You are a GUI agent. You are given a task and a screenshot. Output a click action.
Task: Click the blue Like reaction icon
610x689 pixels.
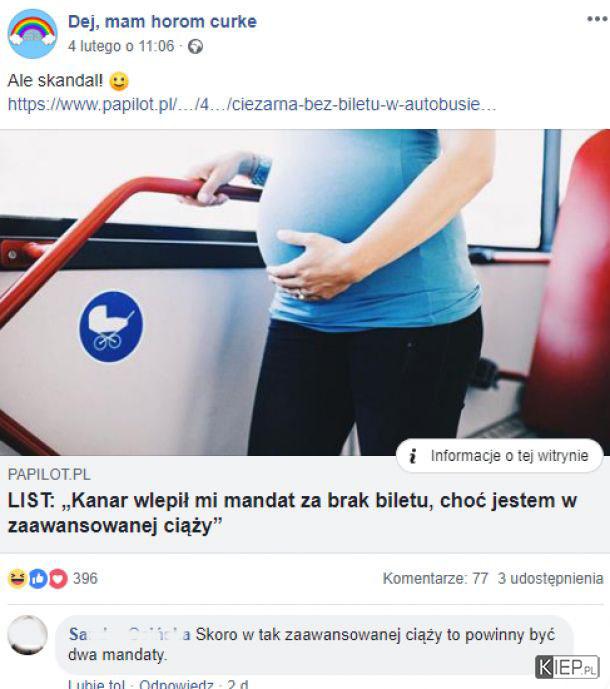38,579
